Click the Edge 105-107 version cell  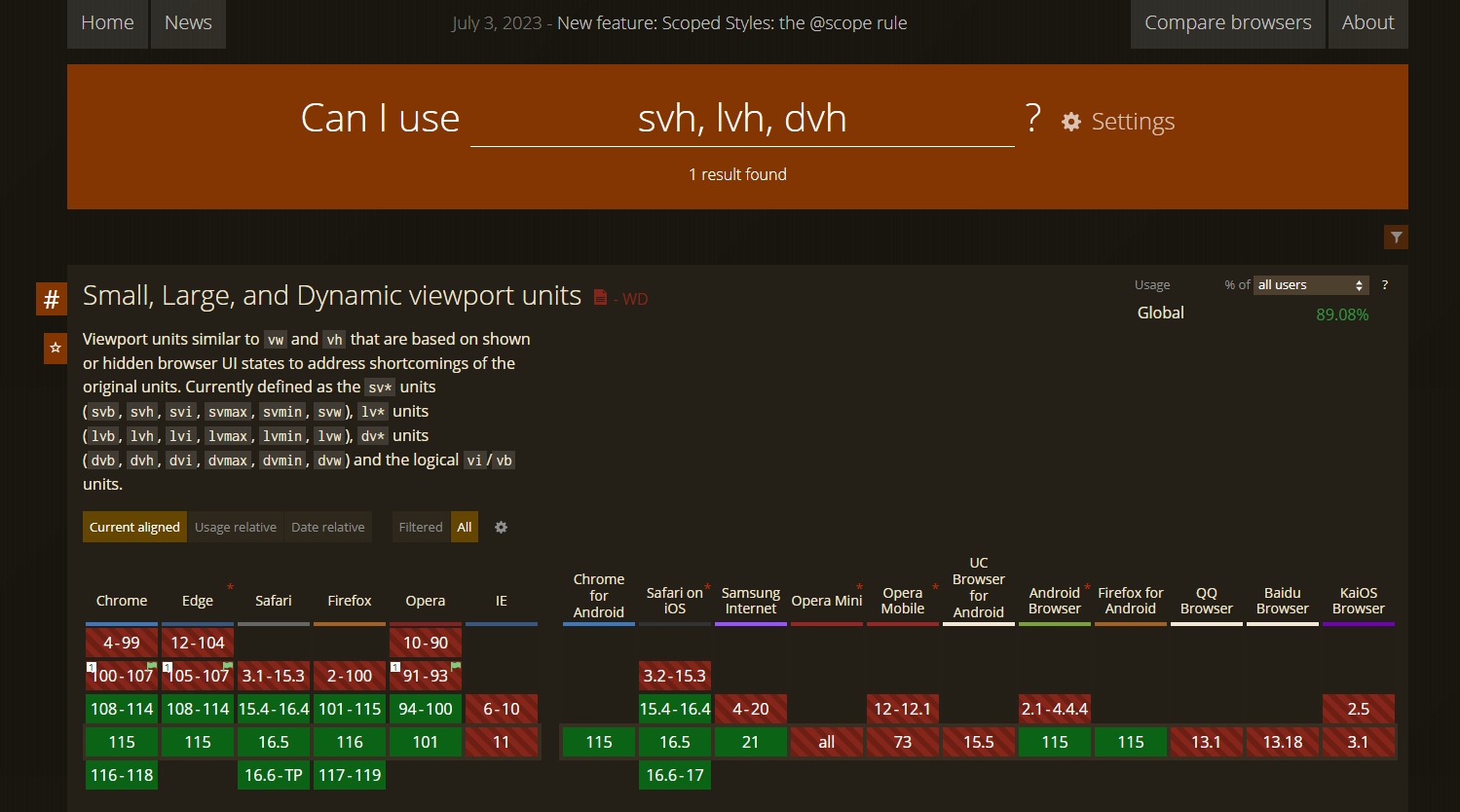point(198,676)
